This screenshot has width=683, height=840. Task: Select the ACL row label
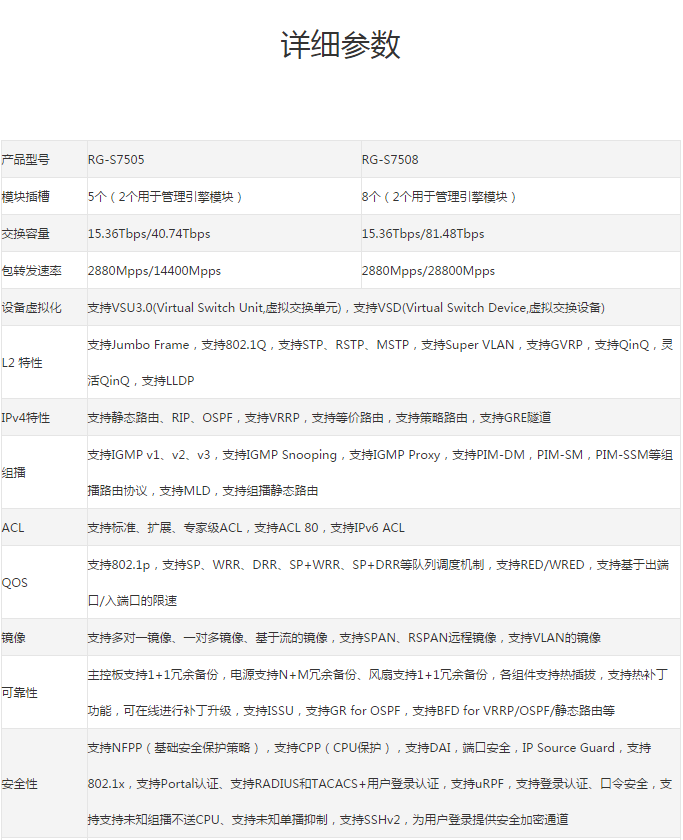coord(13,528)
